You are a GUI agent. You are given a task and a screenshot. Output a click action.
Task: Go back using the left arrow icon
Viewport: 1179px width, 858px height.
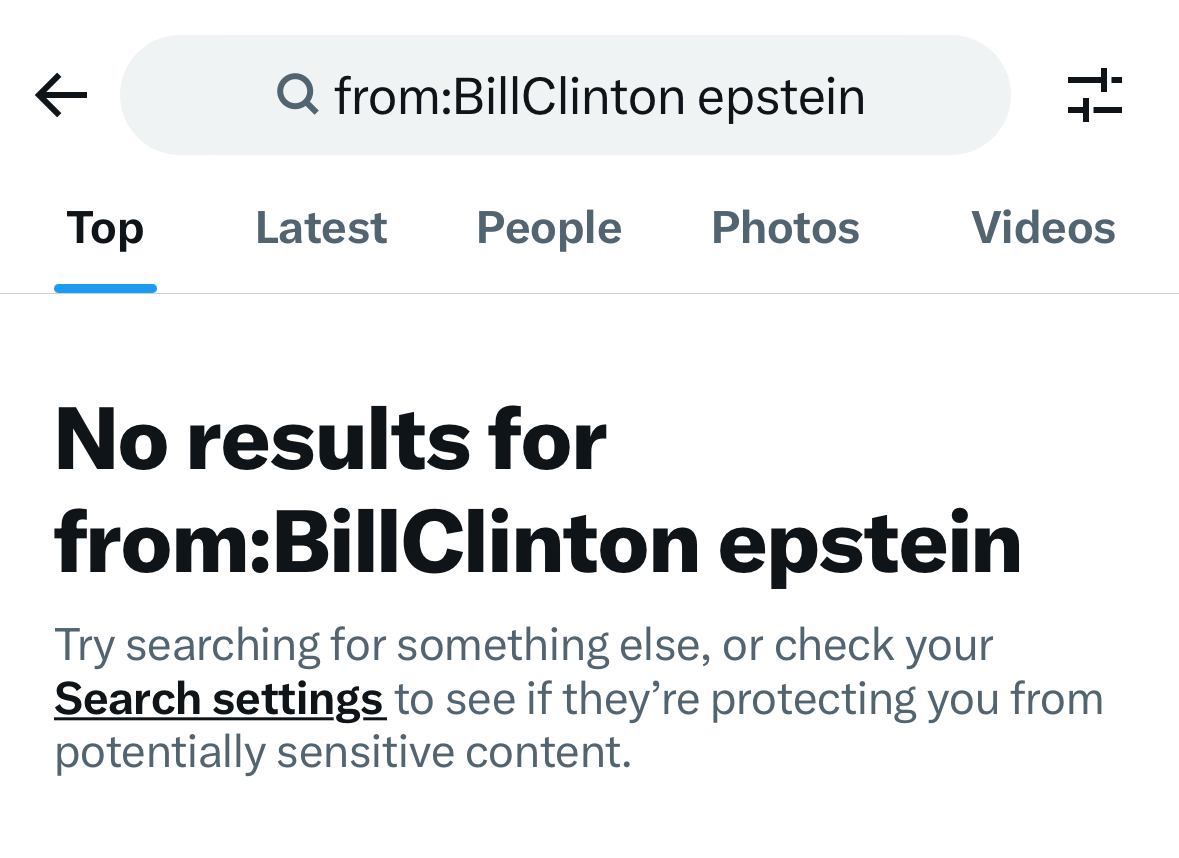(x=61, y=95)
